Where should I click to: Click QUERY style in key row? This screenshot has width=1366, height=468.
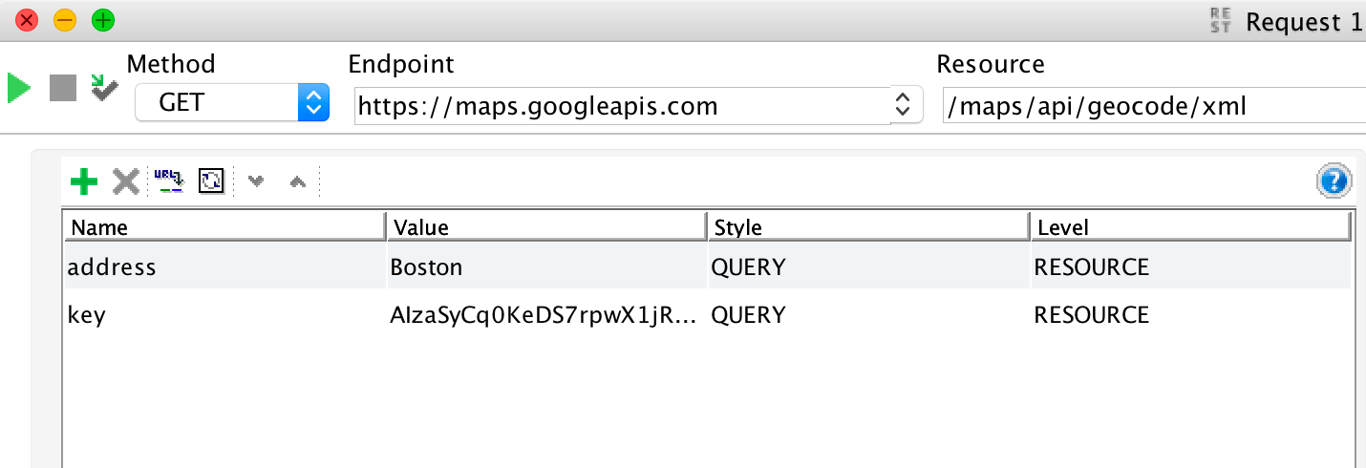coord(869,315)
